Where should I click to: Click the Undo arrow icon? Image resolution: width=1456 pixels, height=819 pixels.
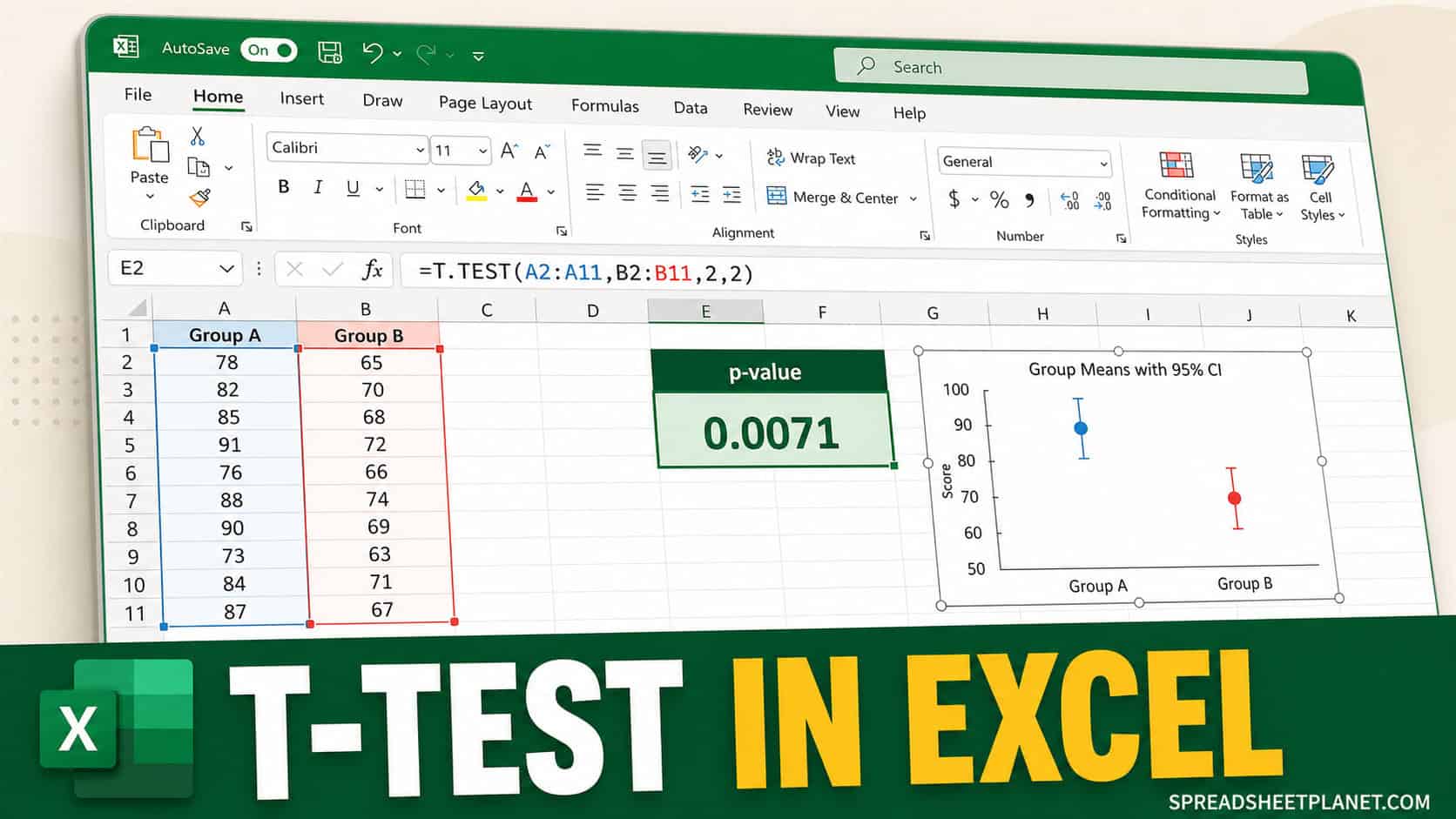pos(373,53)
